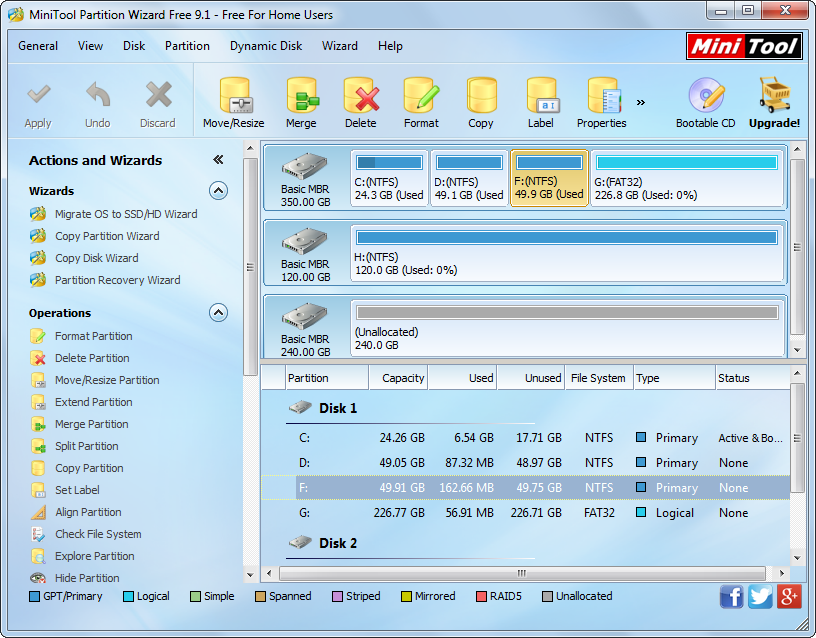Open the General menu
The image size is (816, 638).
pyautogui.click(x=38, y=46)
